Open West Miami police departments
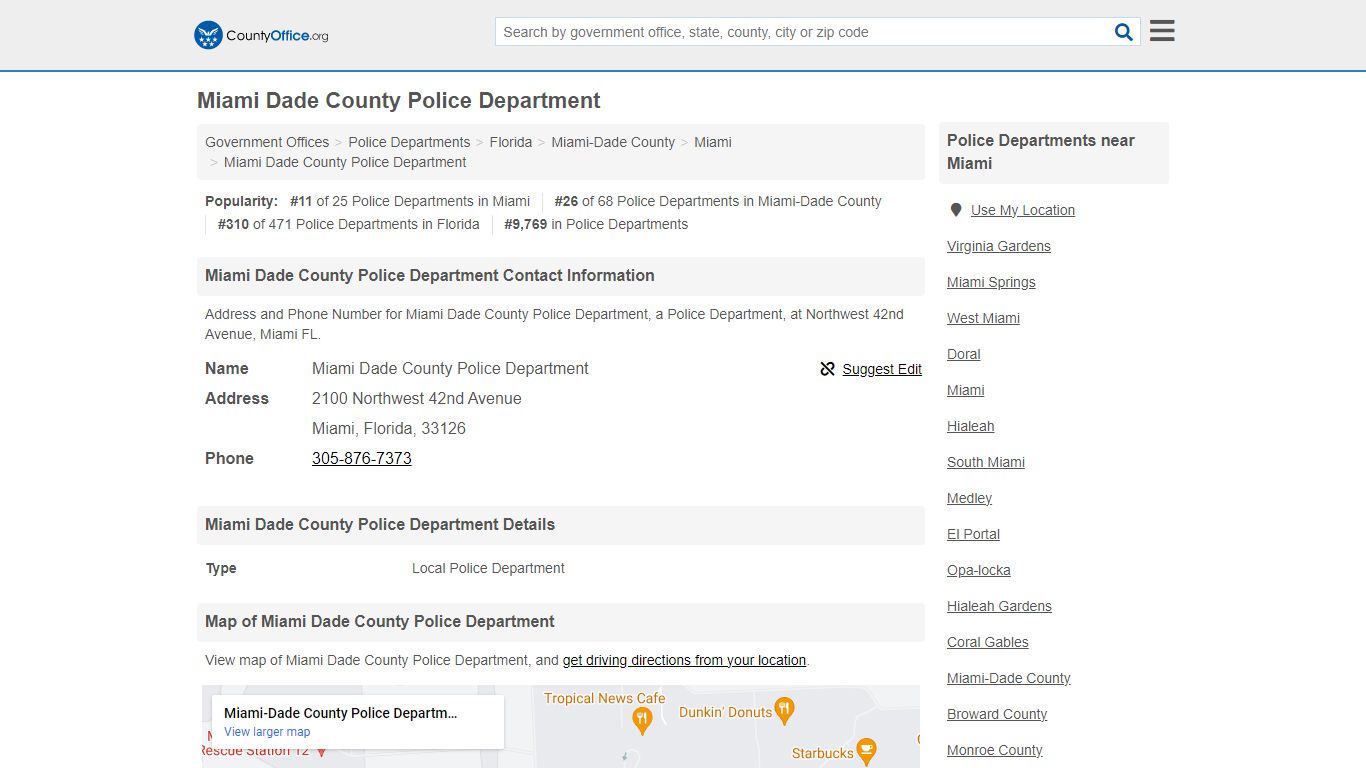Screen dimensions: 1366x768 pyautogui.click(x=983, y=318)
